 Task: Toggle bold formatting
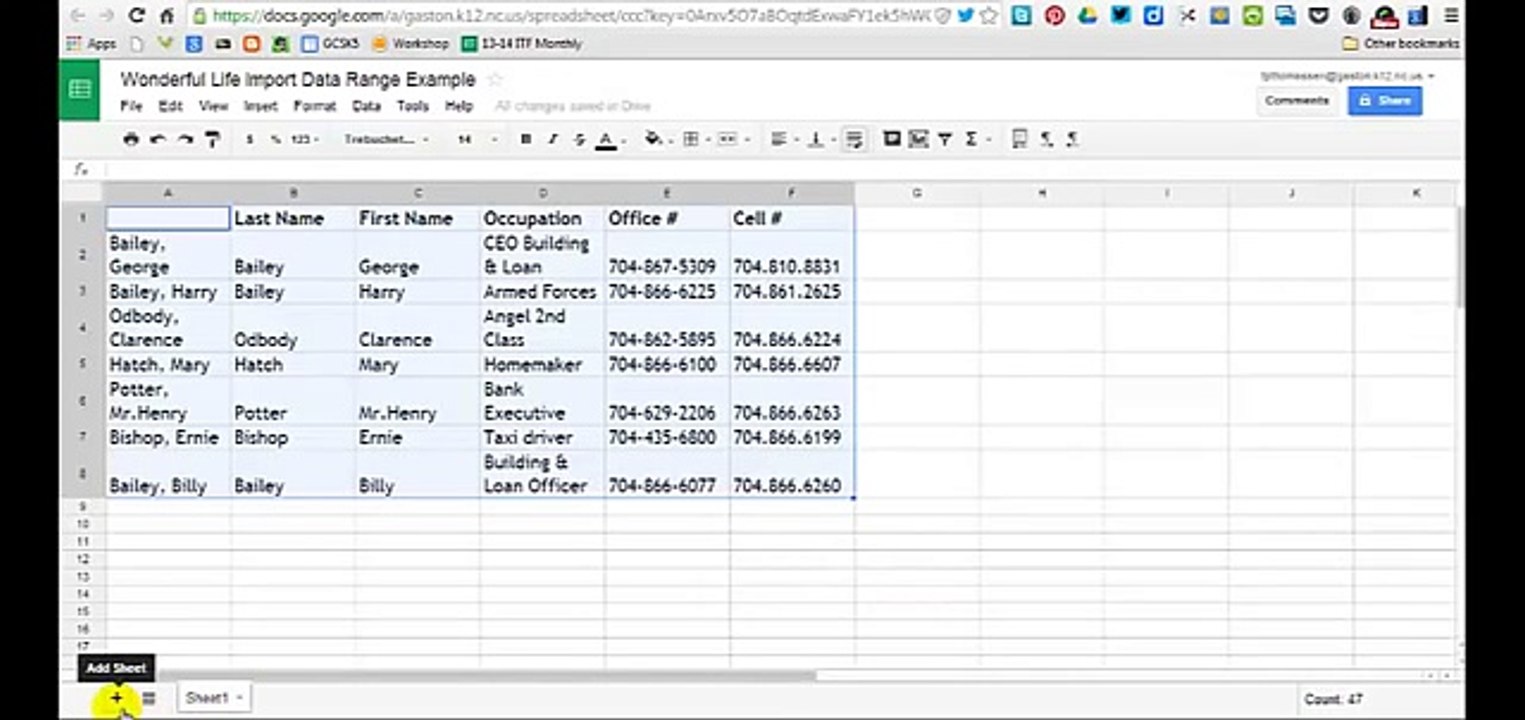pos(526,140)
